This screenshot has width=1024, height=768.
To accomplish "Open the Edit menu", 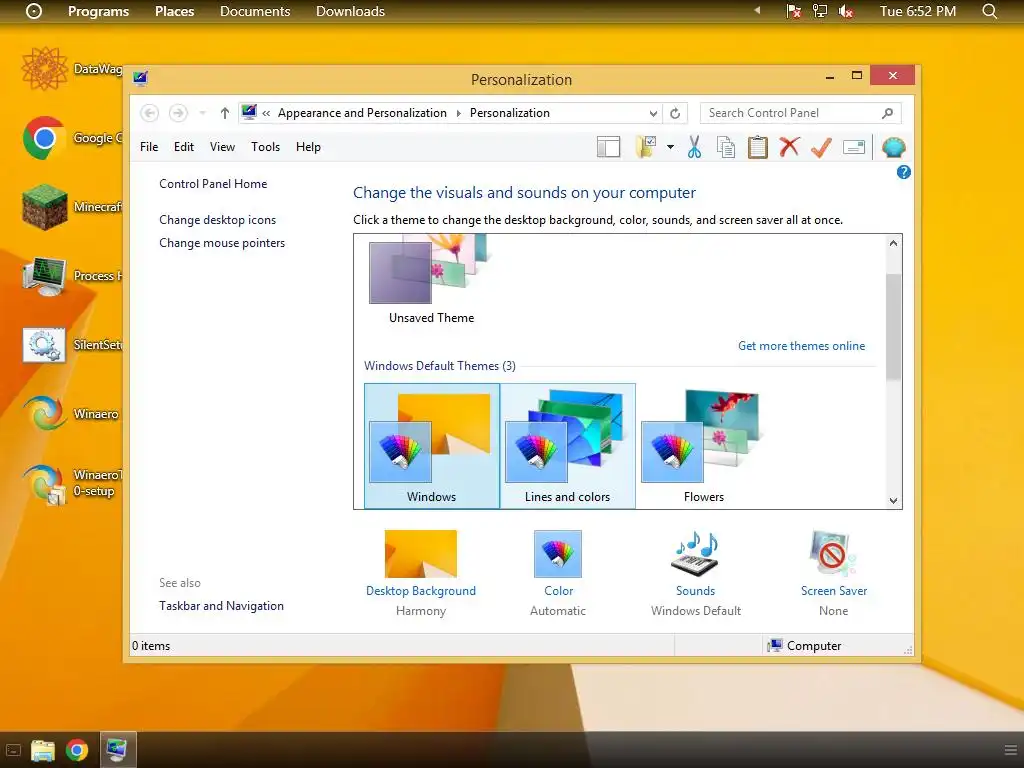I will [x=184, y=147].
